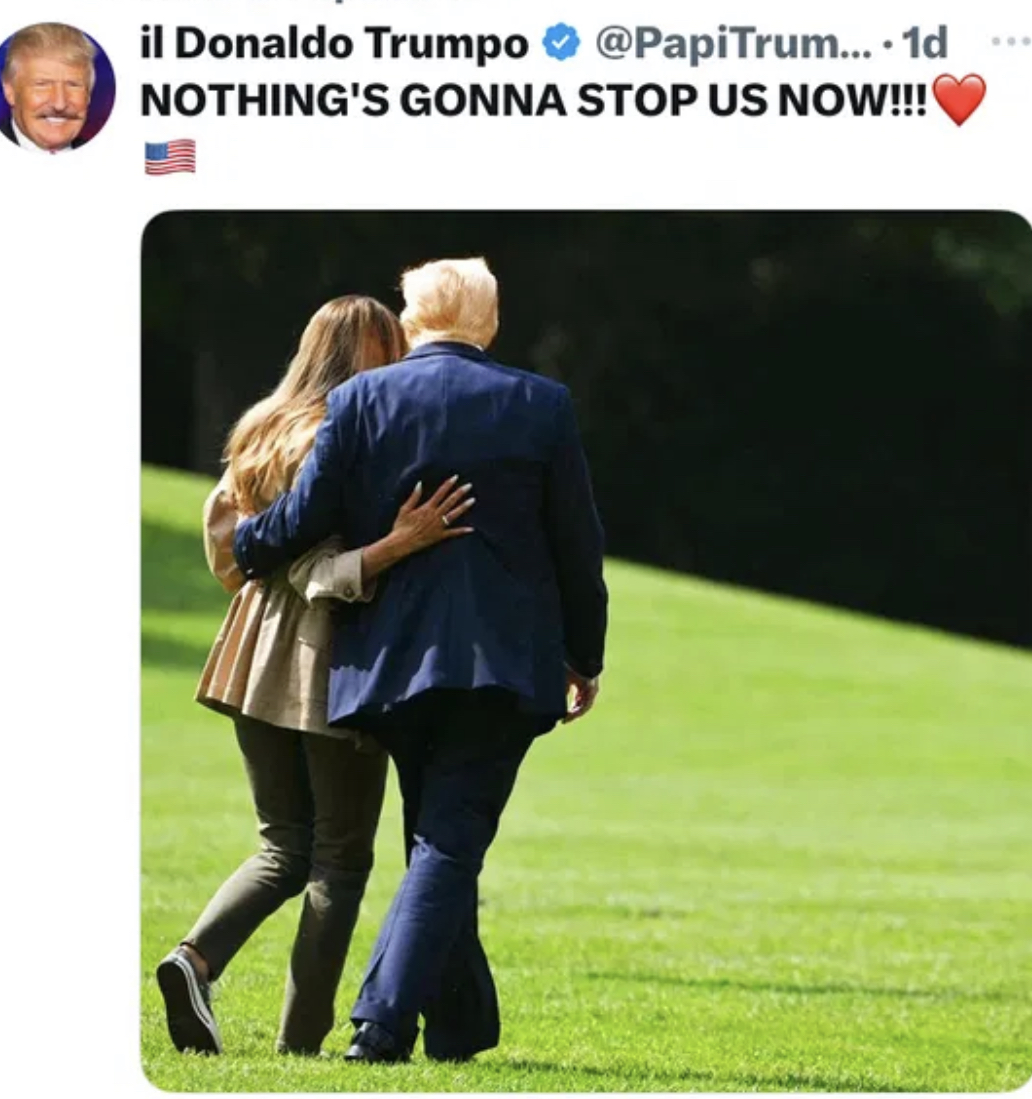Open the attached photo in the tweet
This screenshot has height=1099, width=1032.
[586, 650]
